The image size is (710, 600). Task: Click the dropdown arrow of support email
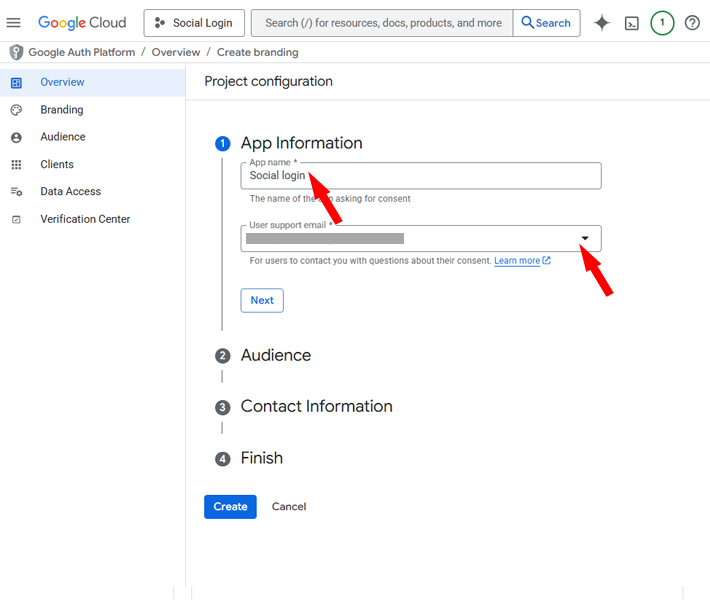(x=585, y=238)
